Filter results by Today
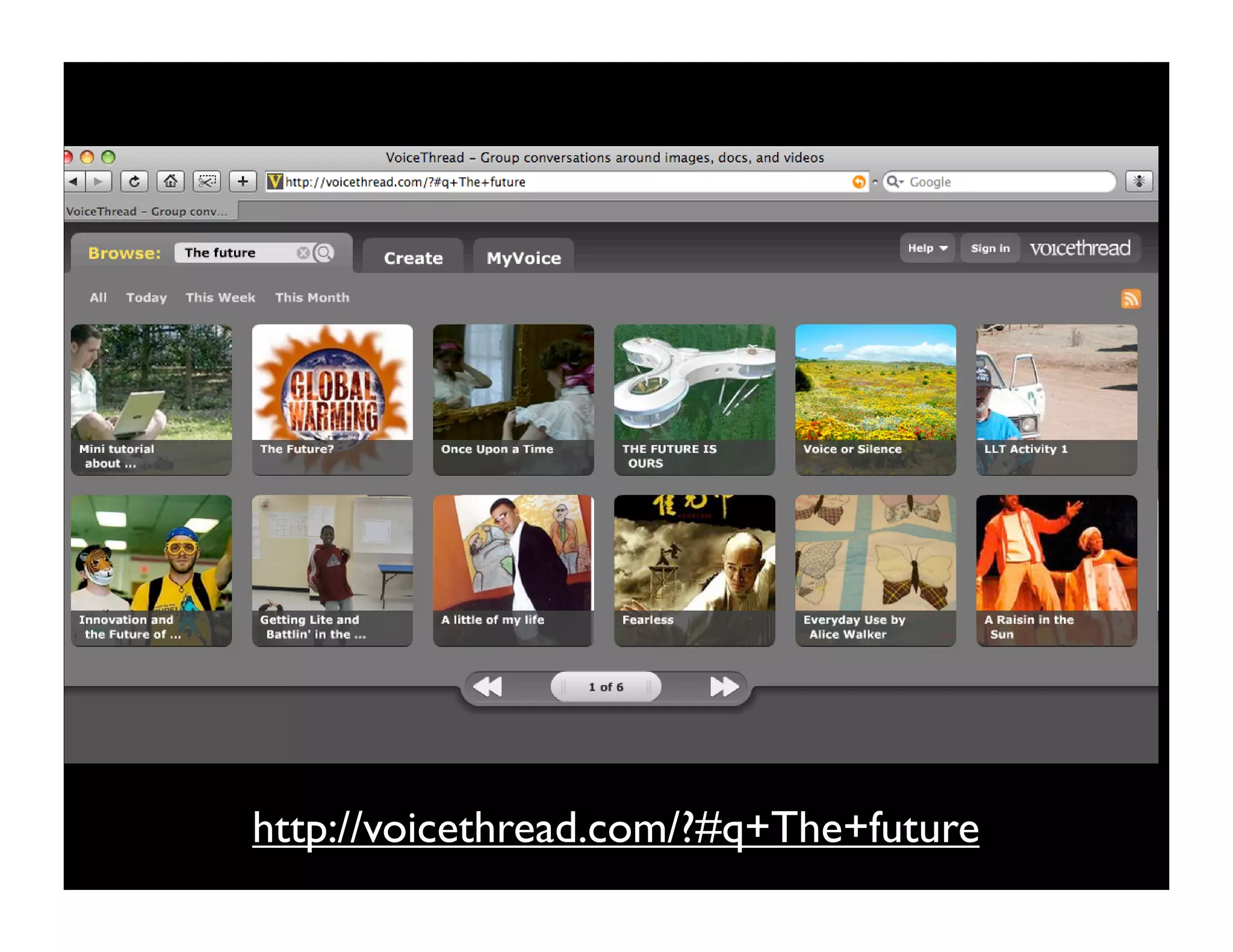 (x=146, y=297)
